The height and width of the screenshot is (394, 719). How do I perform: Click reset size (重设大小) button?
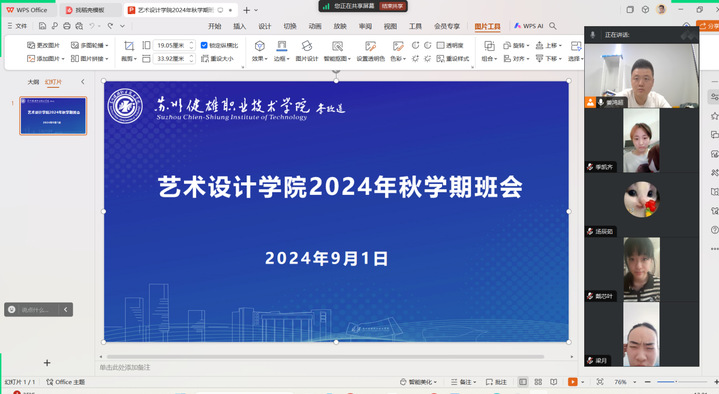pyautogui.click(x=217, y=59)
